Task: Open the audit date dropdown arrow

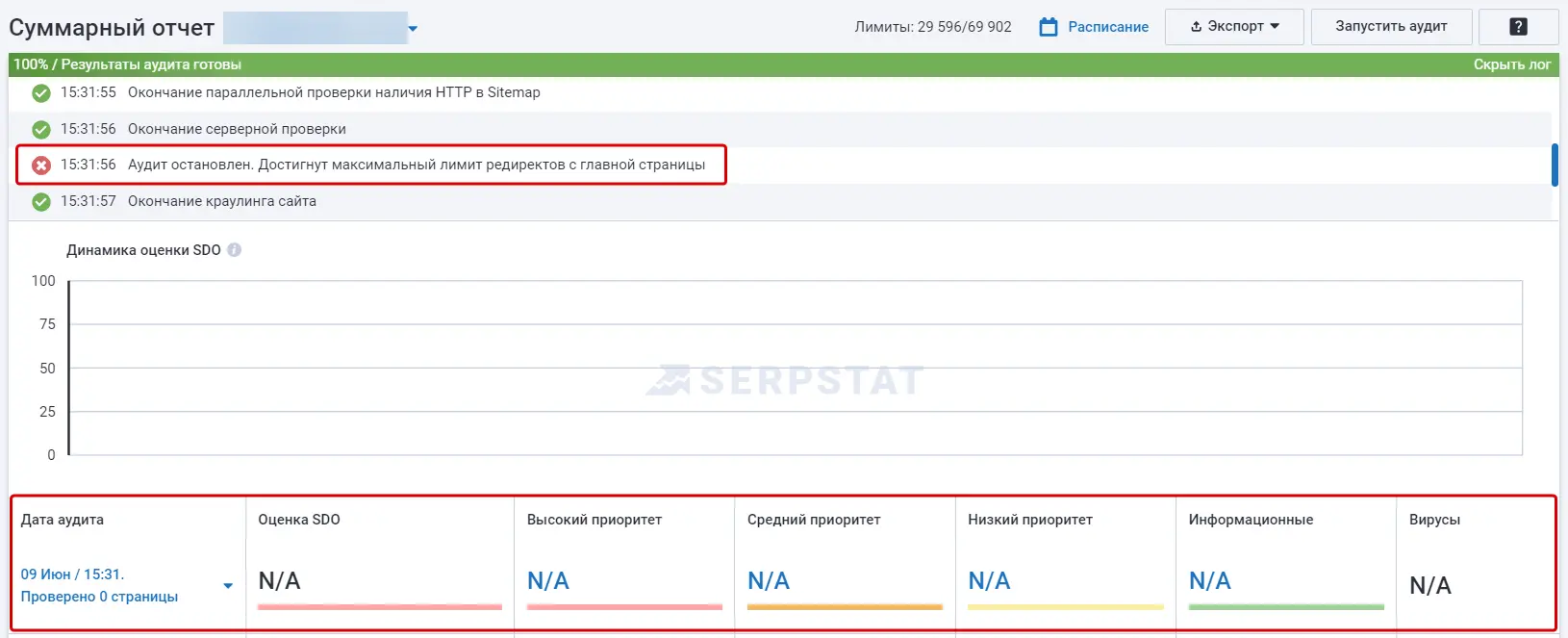Action: [228, 585]
